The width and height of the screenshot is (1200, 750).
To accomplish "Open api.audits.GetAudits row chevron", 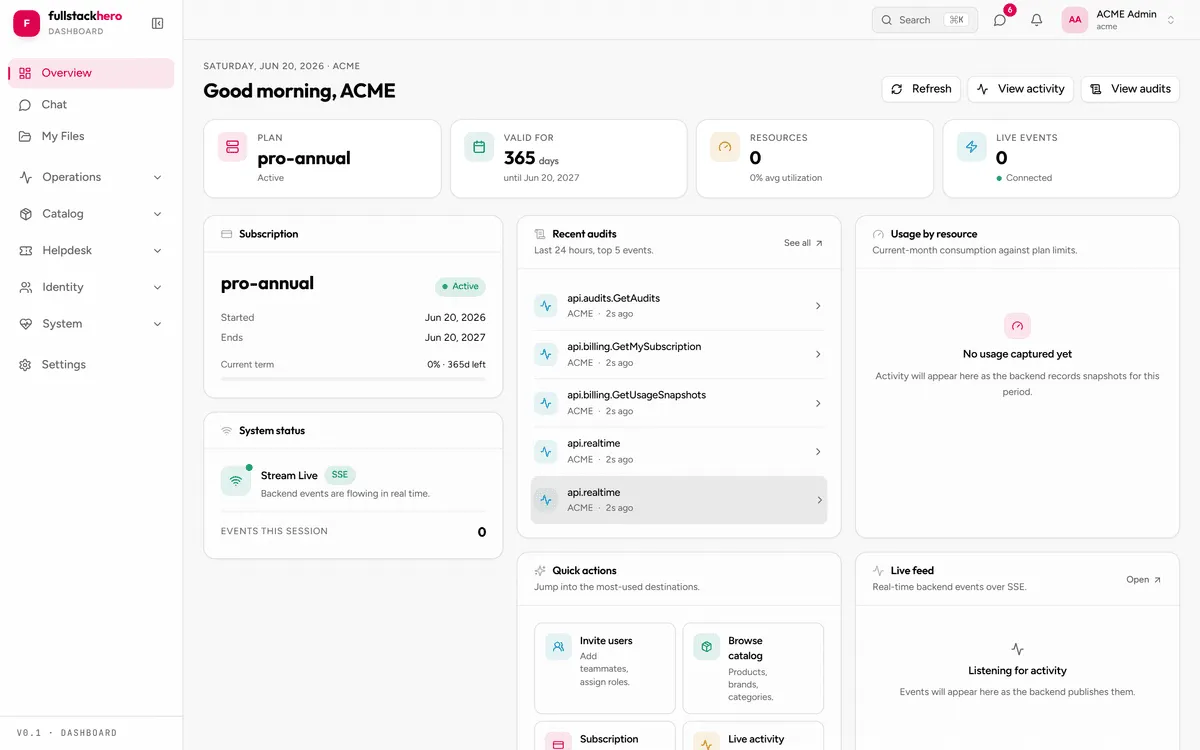I will 818,306.
